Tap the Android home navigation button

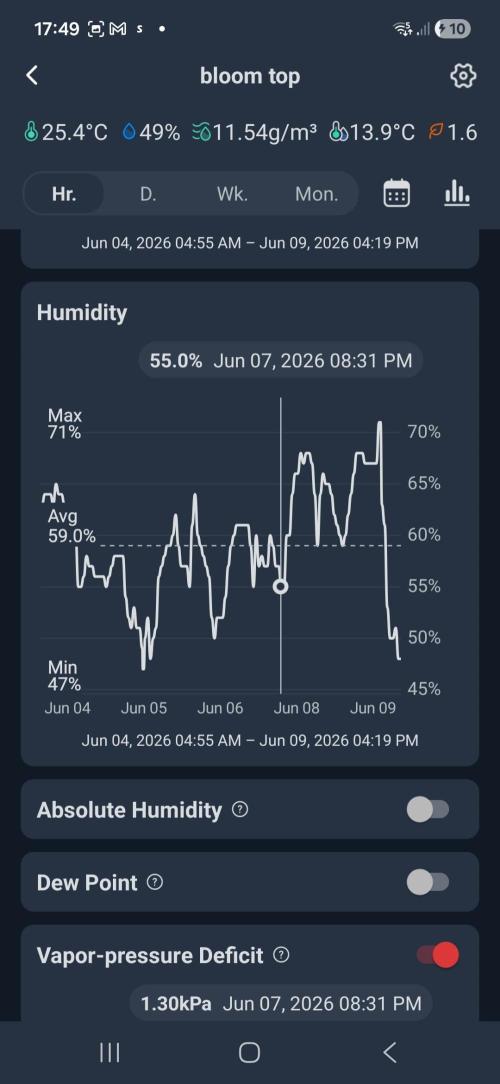tap(249, 1052)
